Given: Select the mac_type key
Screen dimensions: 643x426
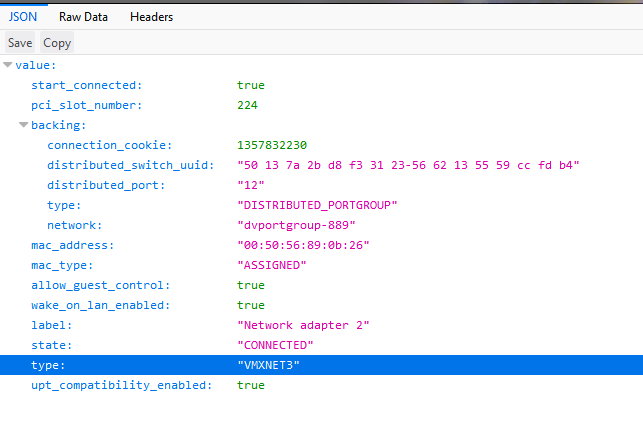Looking at the screenshot, I should click(x=62, y=265).
